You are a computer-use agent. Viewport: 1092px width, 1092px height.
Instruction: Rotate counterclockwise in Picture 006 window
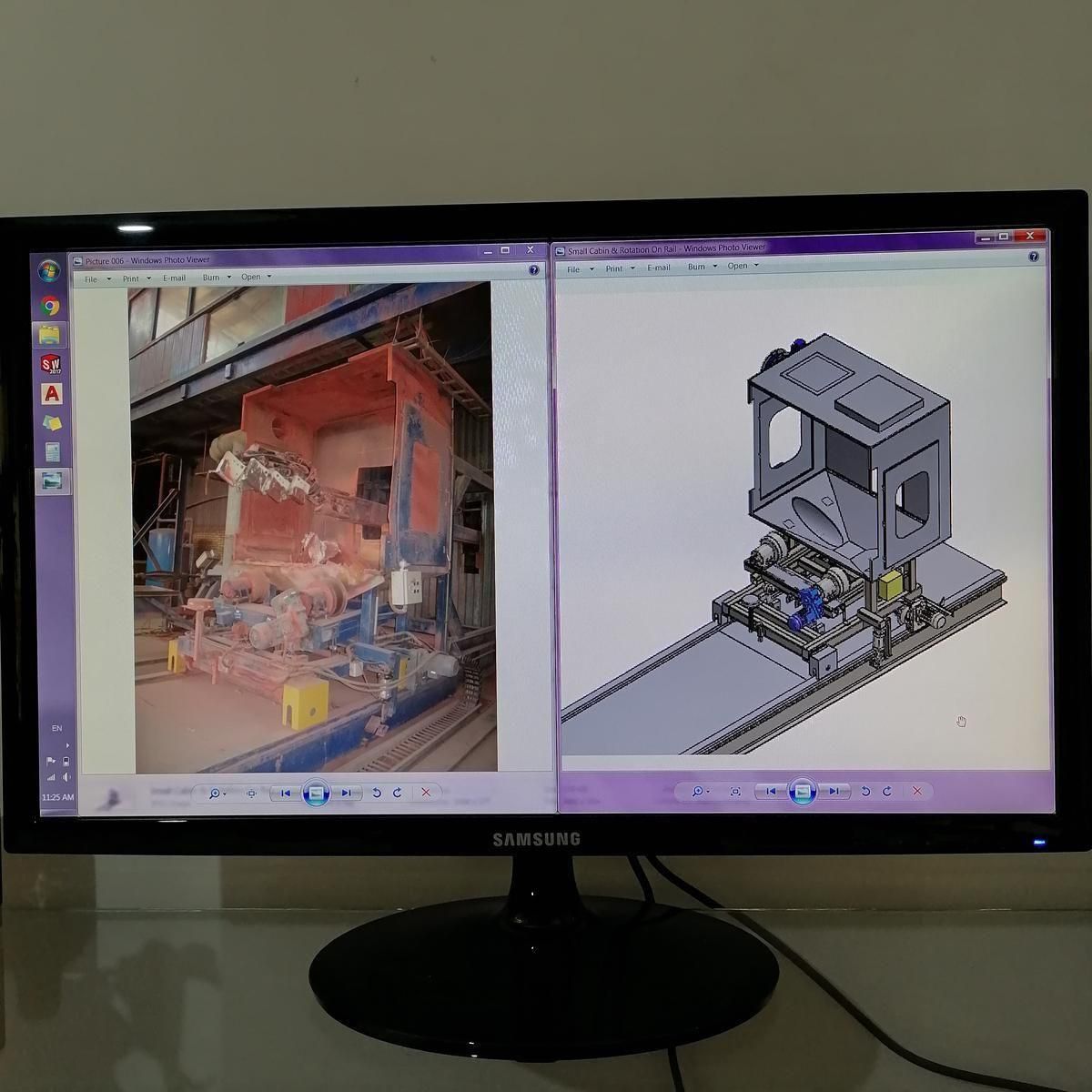coord(376,794)
